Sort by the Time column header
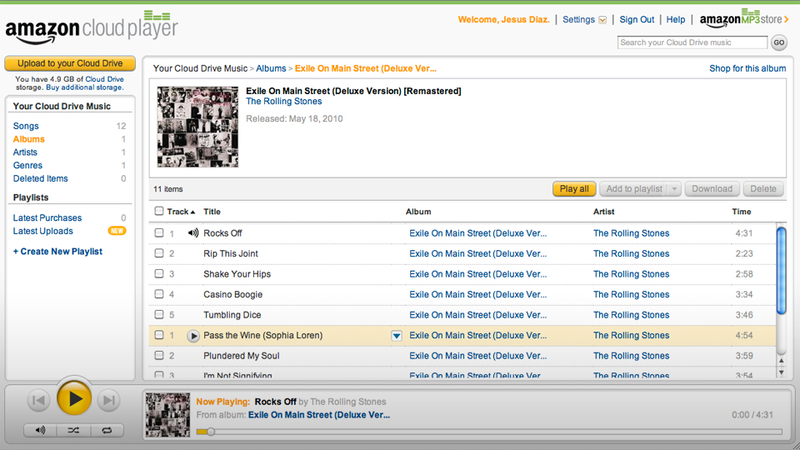The image size is (800, 450). pyautogui.click(x=741, y=211)
